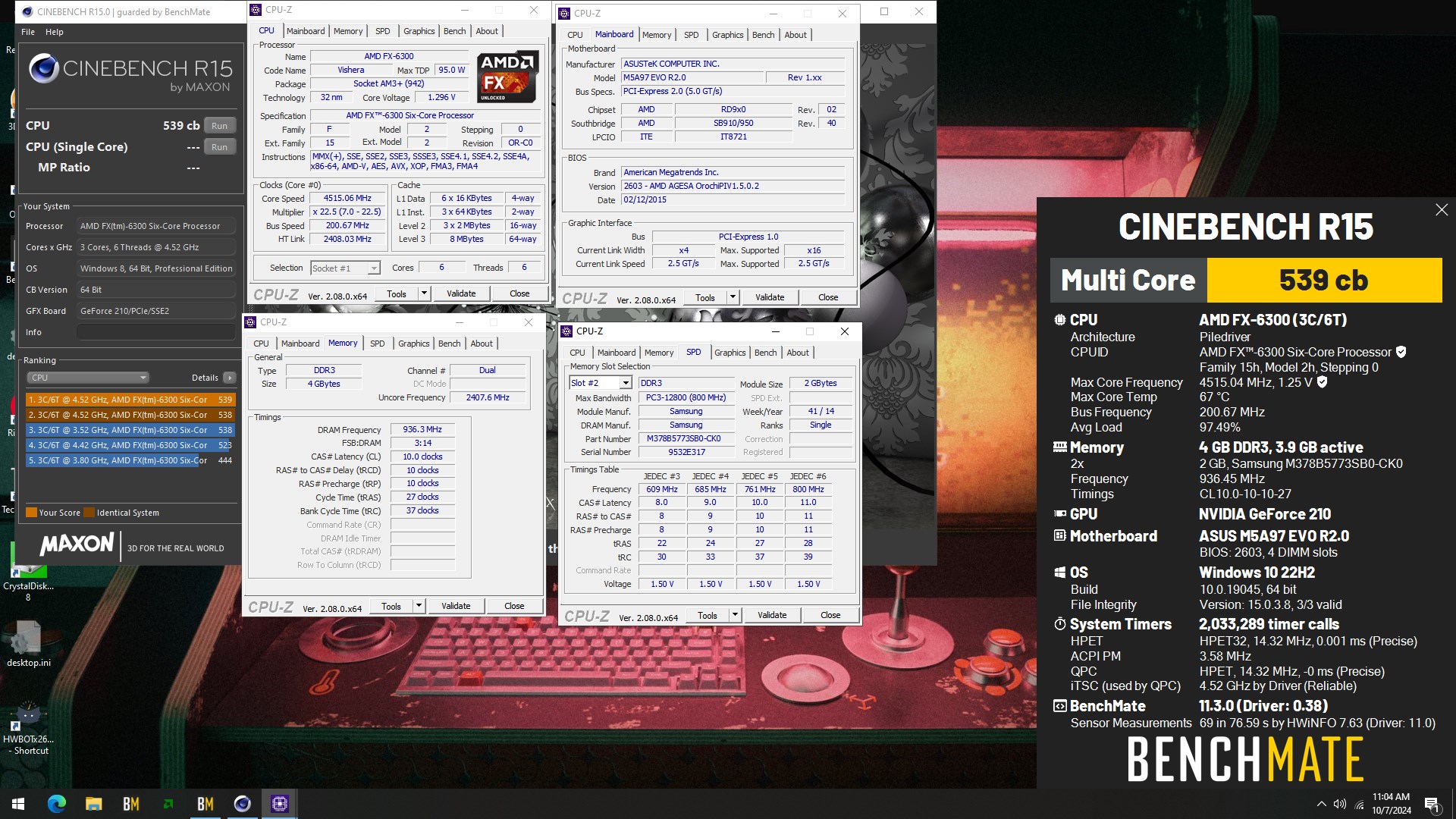Switch to Bench tab in CPU window
The height and width of the screenshot is (819, 1456).
coord(454,31)
